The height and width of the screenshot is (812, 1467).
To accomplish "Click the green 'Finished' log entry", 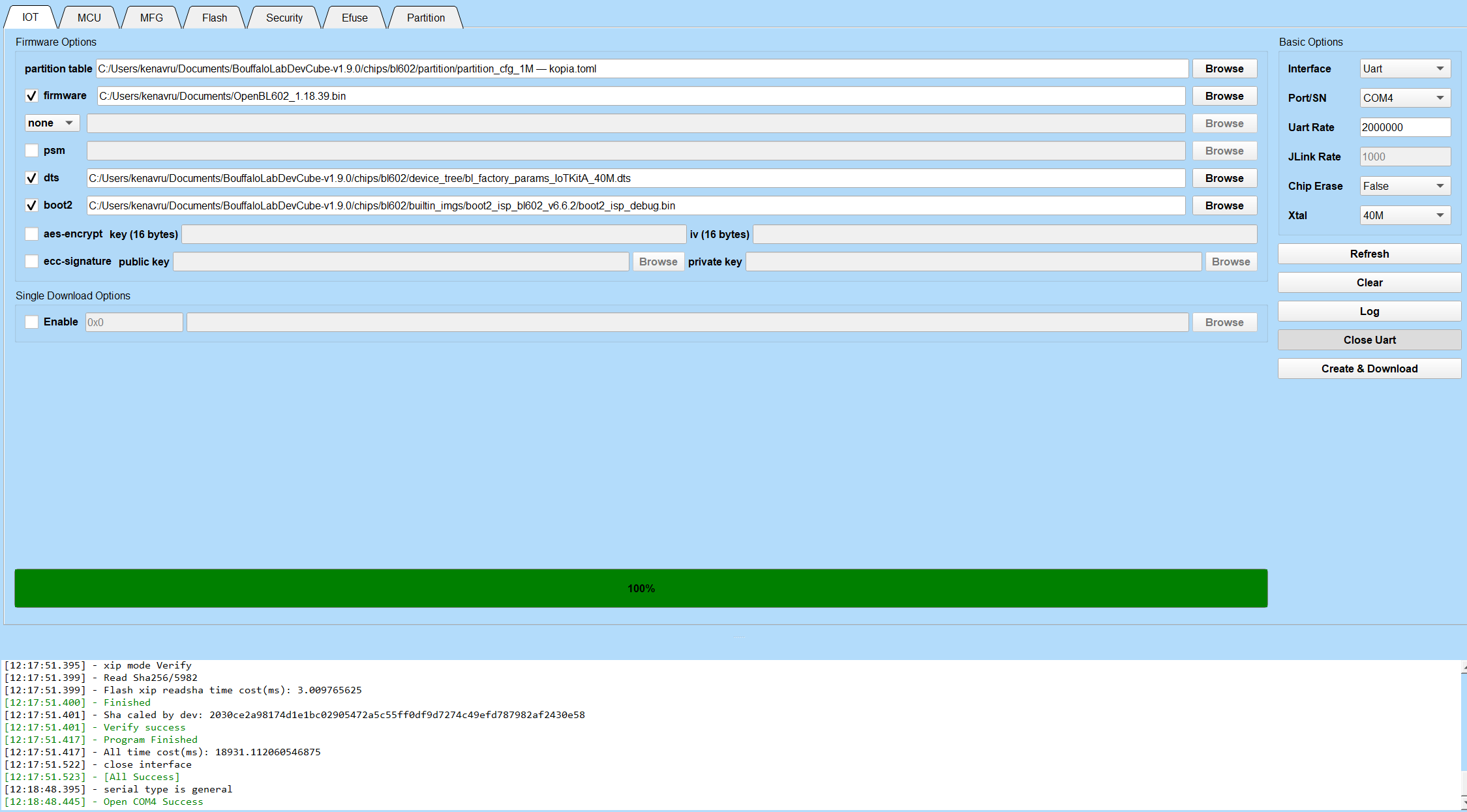I will point(77,702).
